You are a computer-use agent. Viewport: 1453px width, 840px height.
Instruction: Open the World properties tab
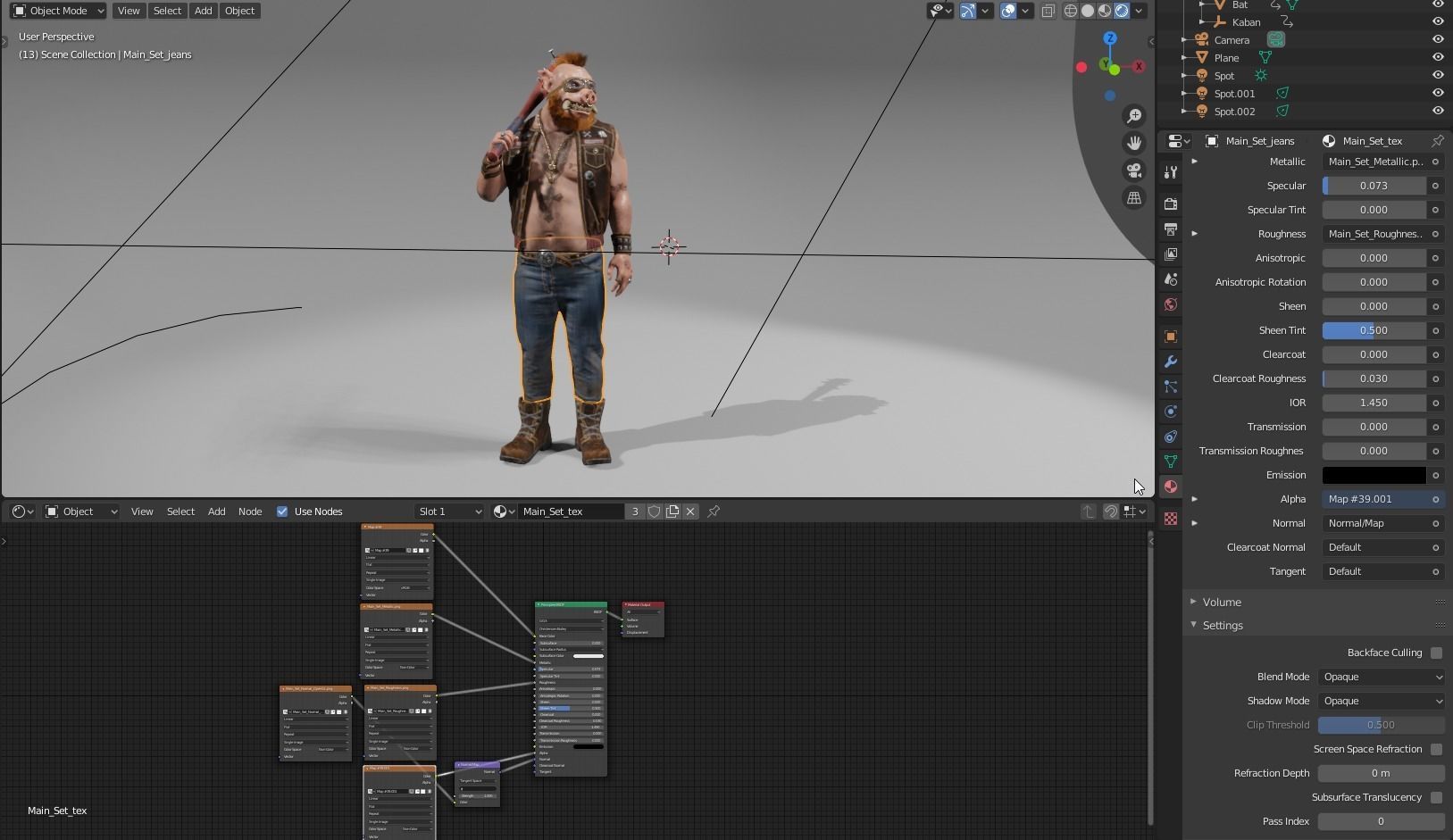coord(1171,304)
